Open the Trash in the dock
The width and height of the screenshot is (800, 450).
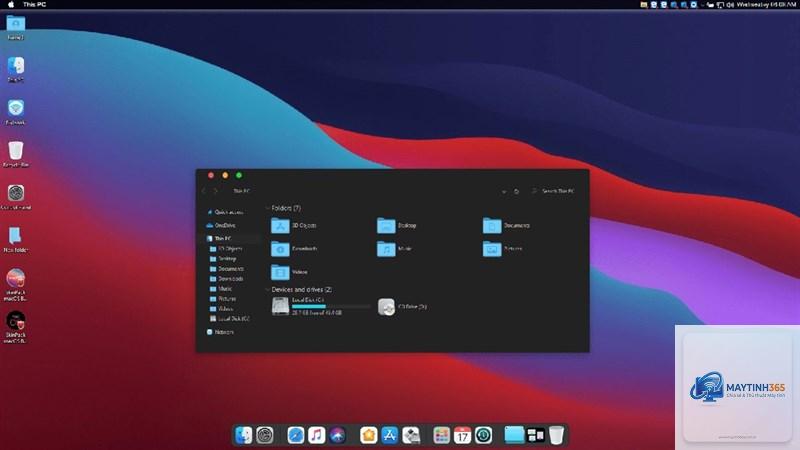coord(557,435)
